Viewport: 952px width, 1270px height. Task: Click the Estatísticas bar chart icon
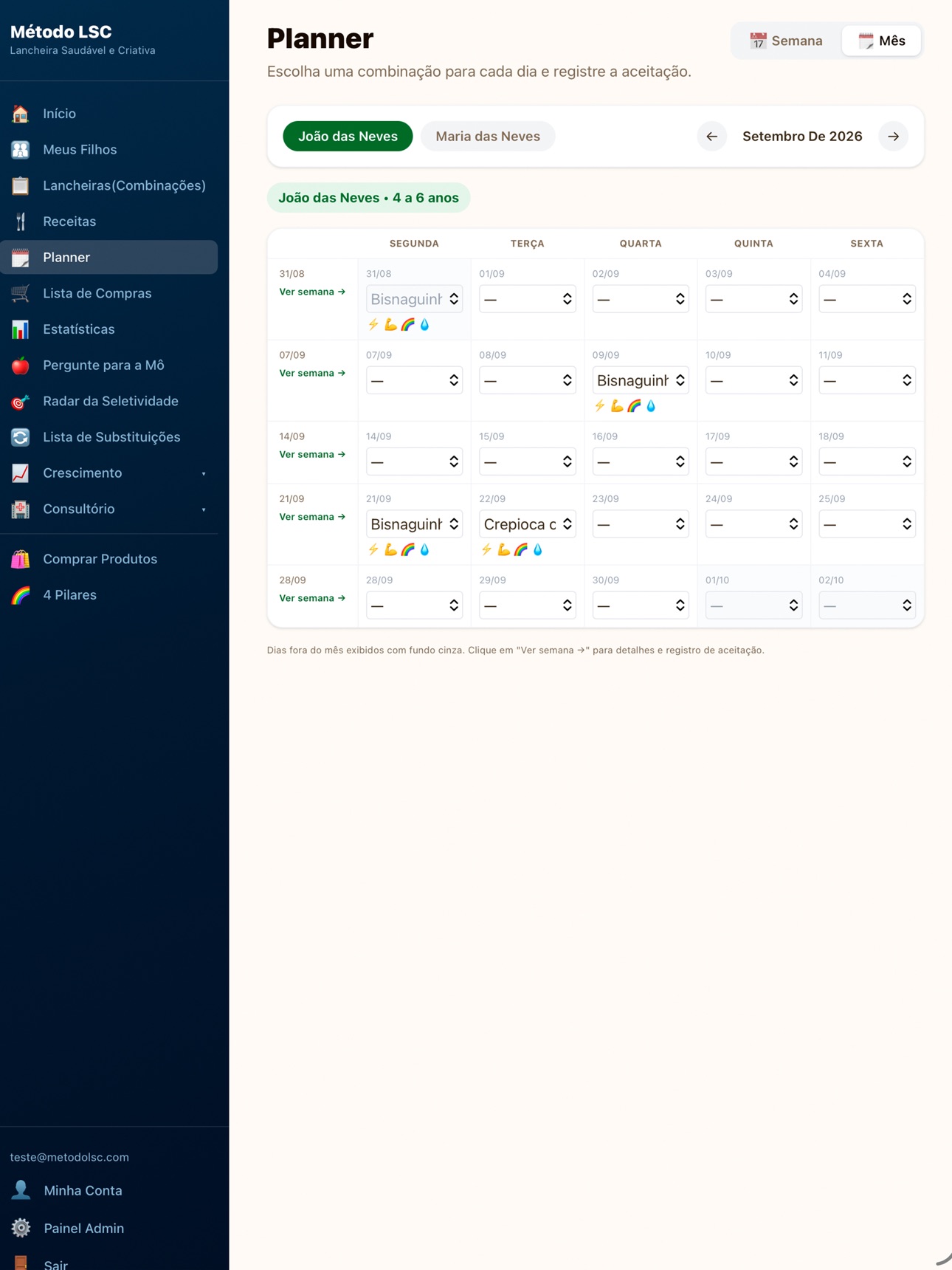pos(21,329)
